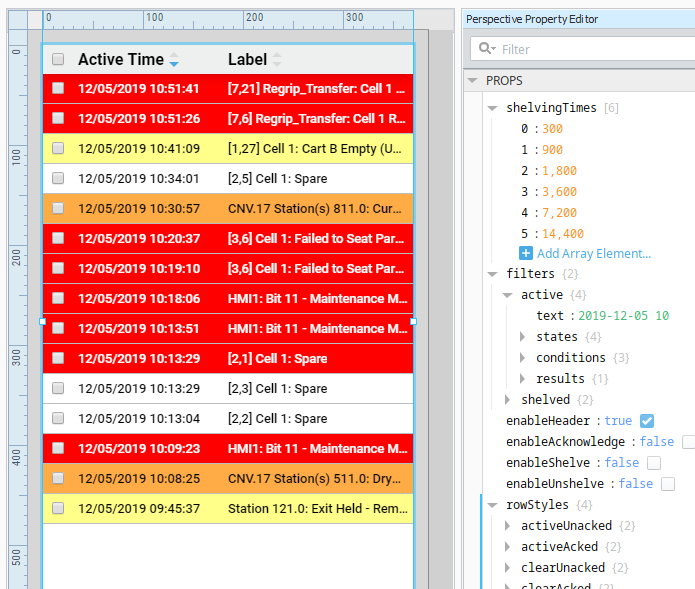Check the row for 12/05/2019 10:13:51
Viewport: 695px width, 589px height.
tap(58, 328)
